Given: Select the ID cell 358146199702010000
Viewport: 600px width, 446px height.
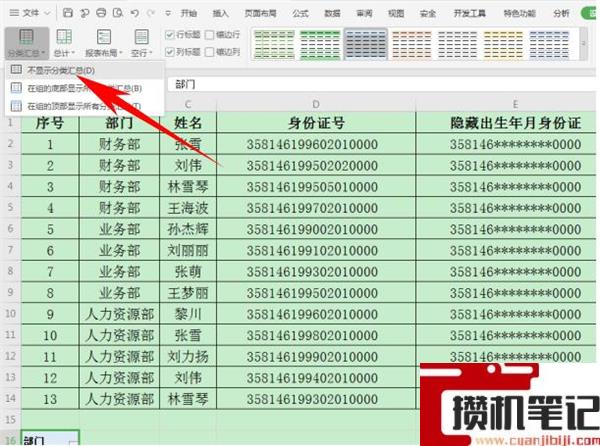Looking at the screenshot, I should [x=316, y=208].
